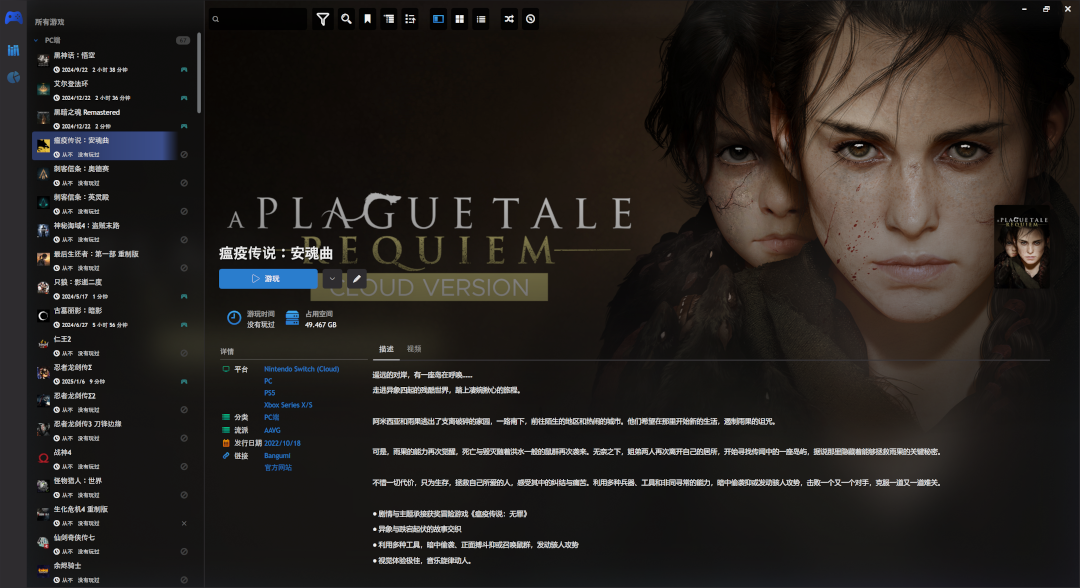Viewport: 1080px width, 588px height.
Task: Click the magnifier search icon in toolbar
Action: pos(346,19)
